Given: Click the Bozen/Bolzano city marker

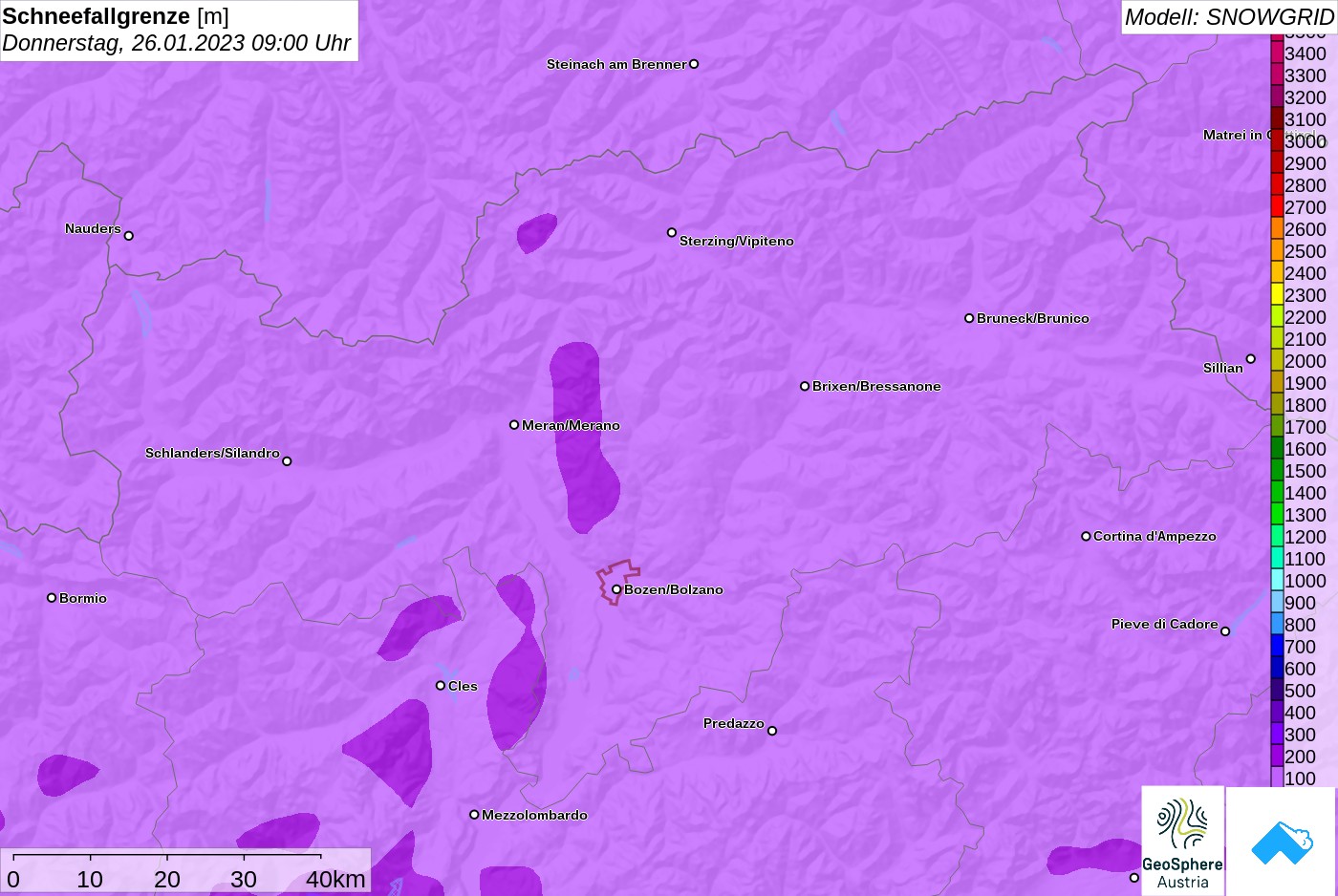Looking at the screenshot, I should (616, 589).
